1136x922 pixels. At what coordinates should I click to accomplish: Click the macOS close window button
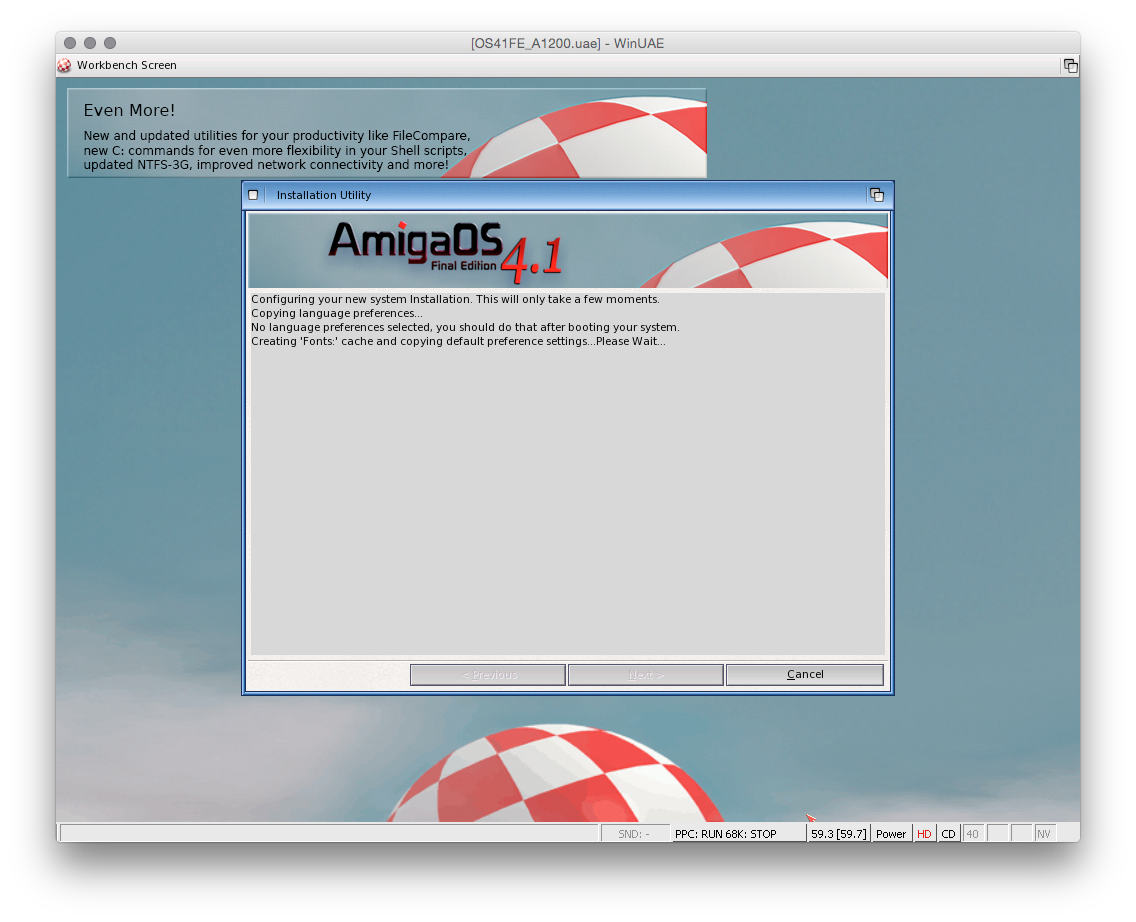coord(70,43)
